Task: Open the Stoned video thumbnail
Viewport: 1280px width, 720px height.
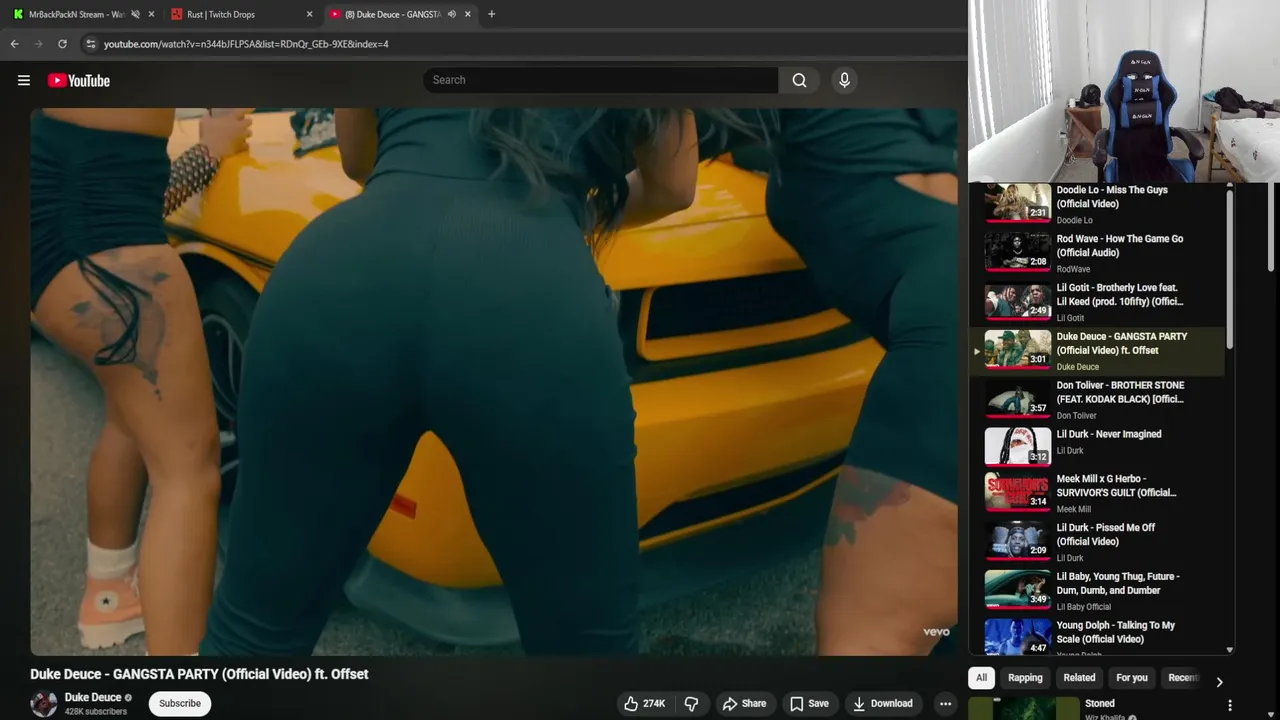Action: click(x=1023, y=708)
